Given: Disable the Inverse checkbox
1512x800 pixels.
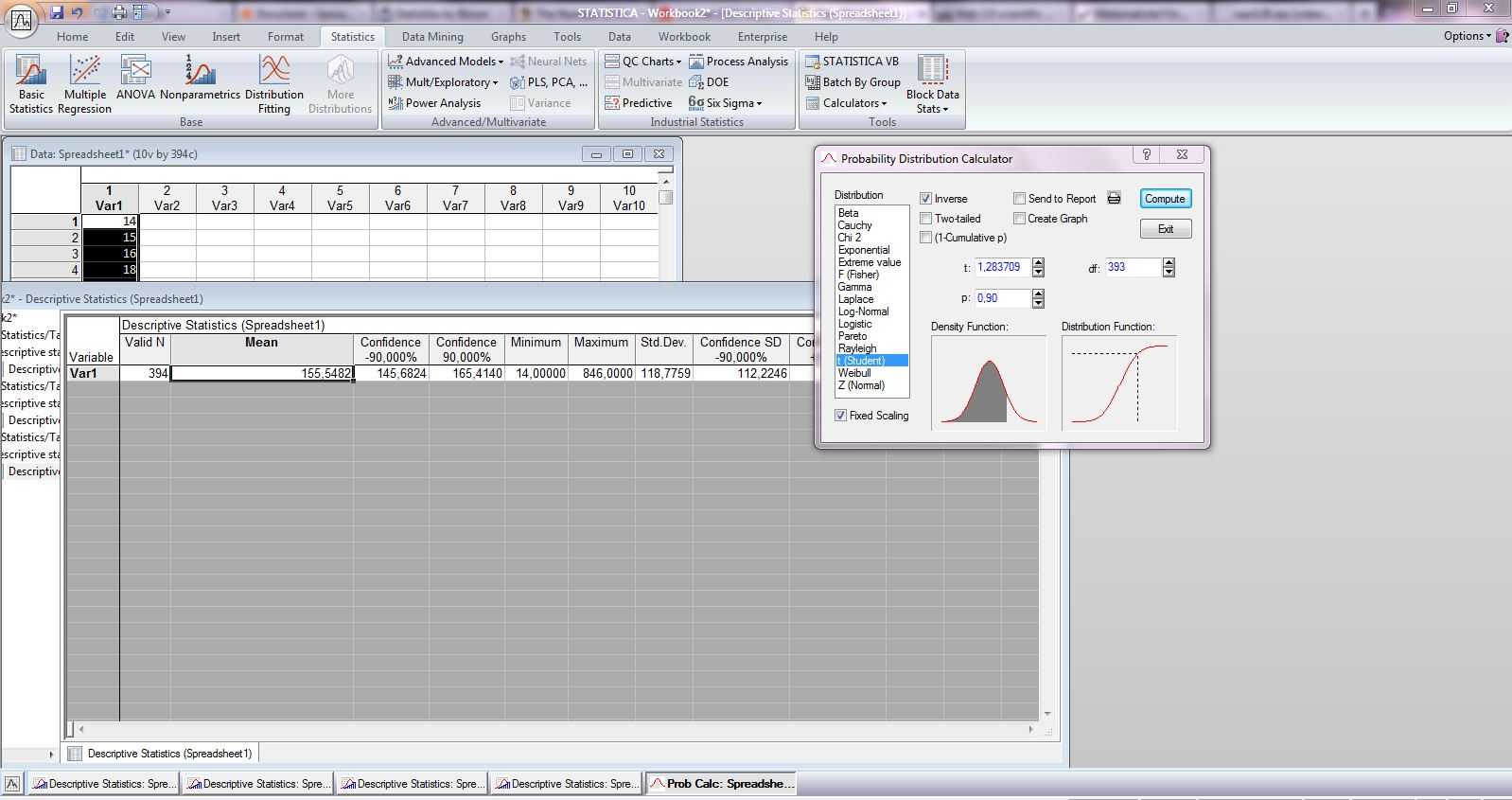Looking at the screenshot, I should point(926,199).
